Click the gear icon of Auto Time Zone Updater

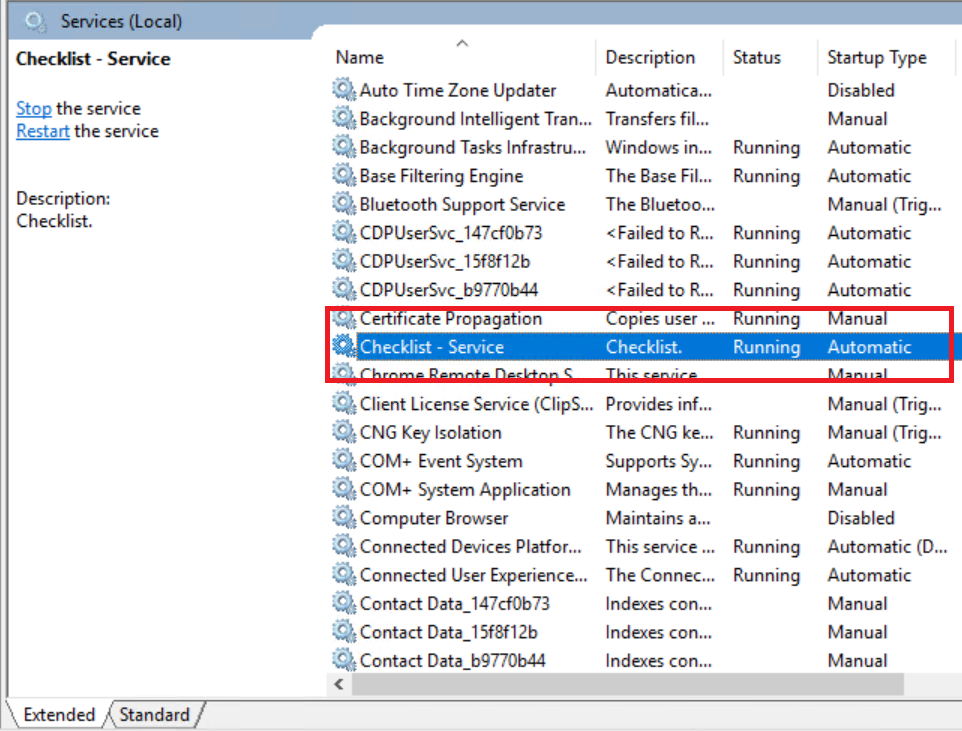tap(344, 90)
